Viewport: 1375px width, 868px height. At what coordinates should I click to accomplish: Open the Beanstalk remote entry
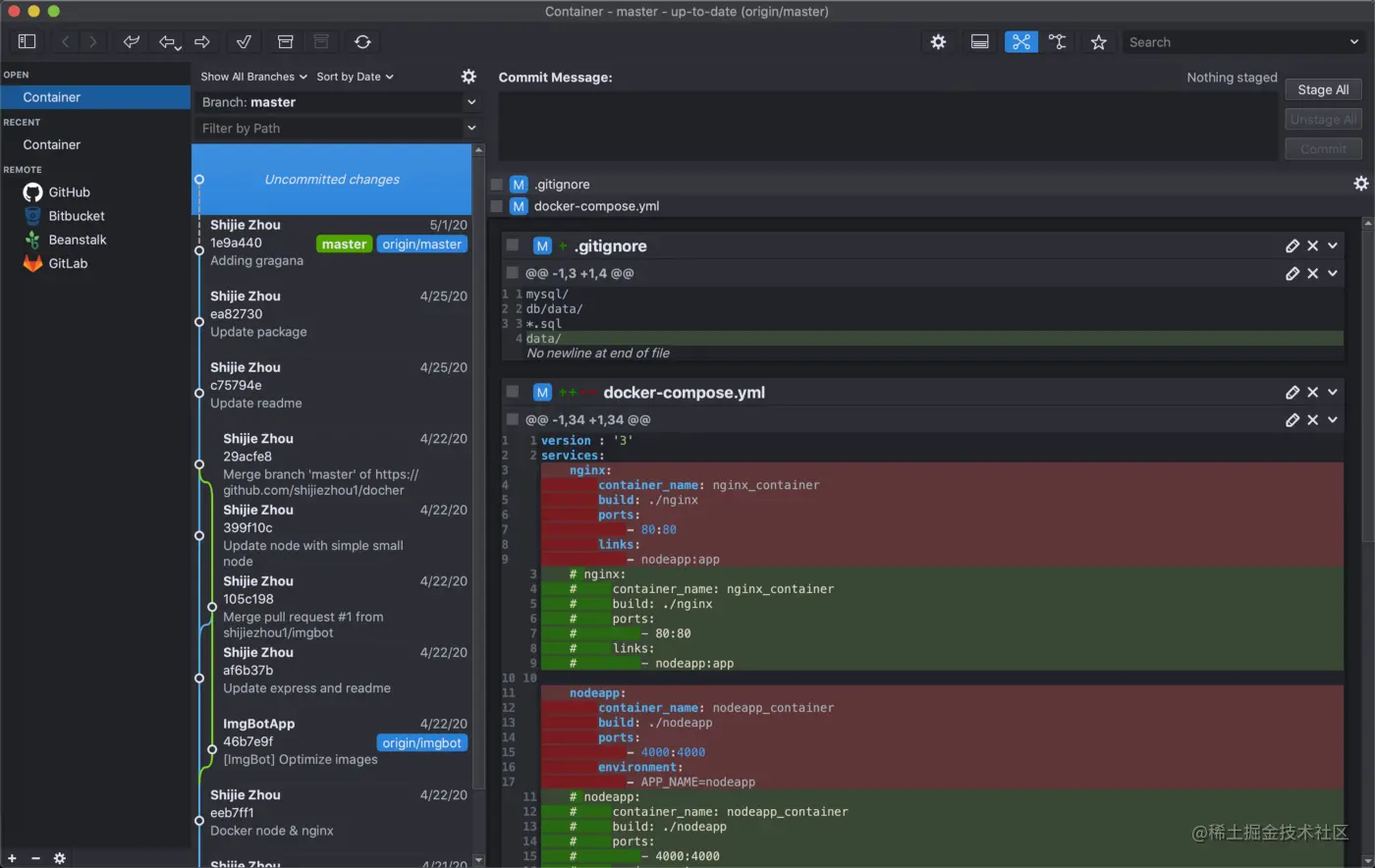95,240
